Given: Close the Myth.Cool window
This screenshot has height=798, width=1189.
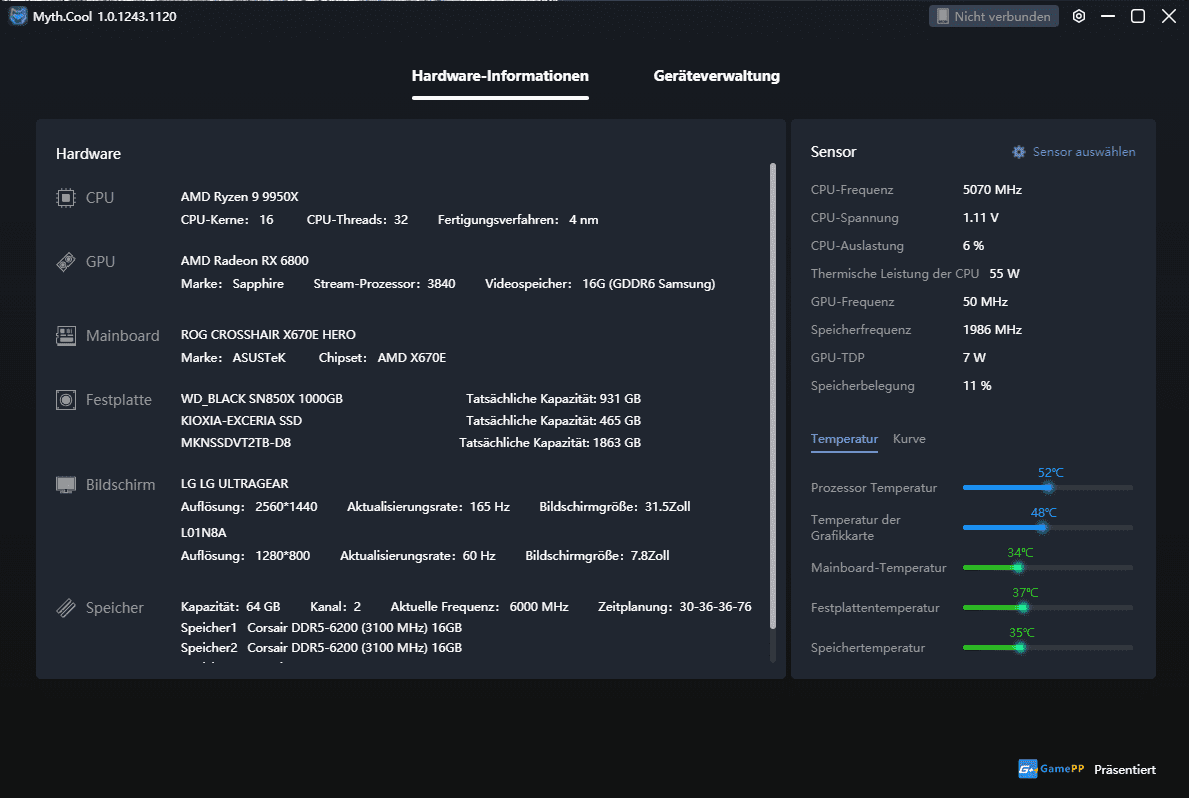Looking at the screenshot, I should [1169, 16].
